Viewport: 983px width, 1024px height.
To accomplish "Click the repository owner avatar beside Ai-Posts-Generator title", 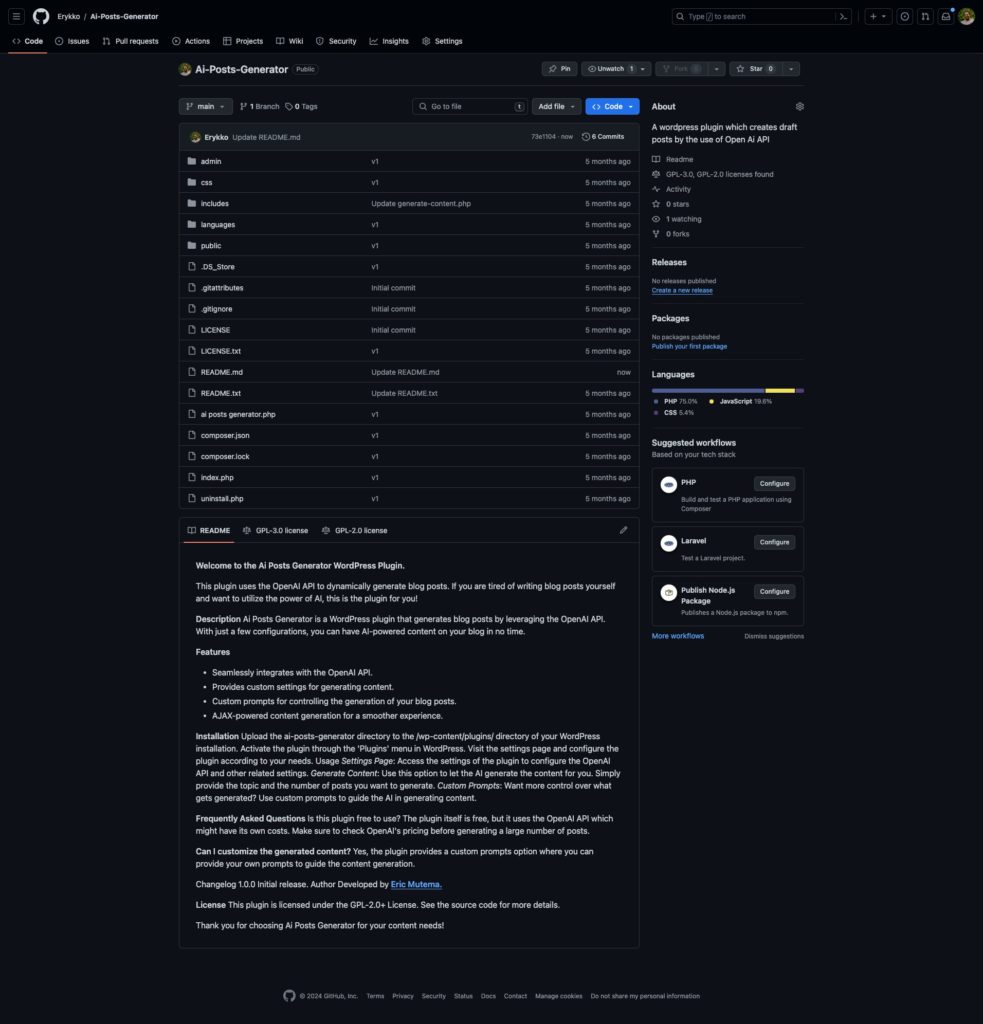I will 185,69.
